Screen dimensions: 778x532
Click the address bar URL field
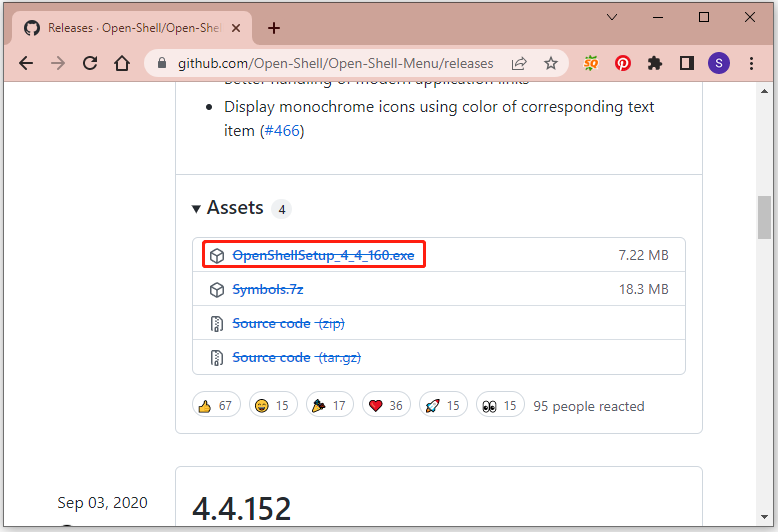(335, 63)
